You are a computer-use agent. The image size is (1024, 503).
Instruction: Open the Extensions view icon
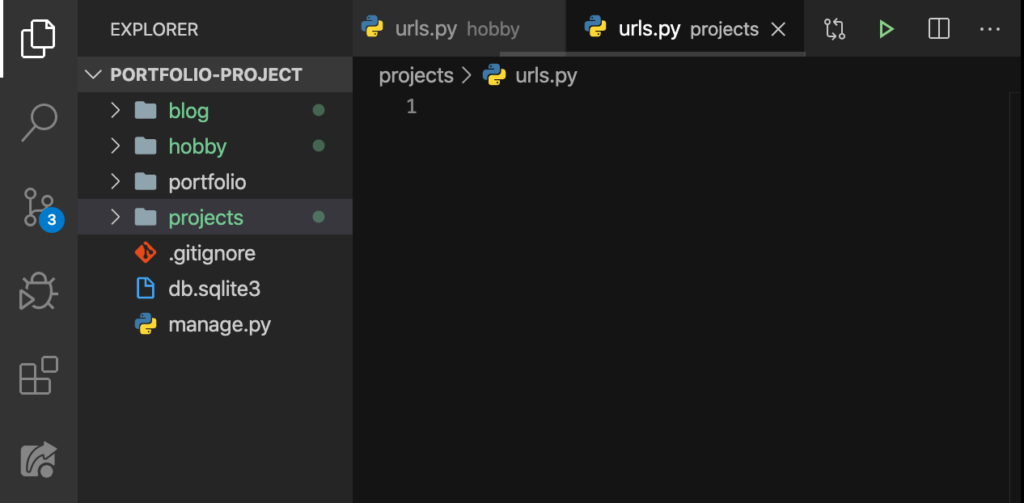tap(39, 375)
